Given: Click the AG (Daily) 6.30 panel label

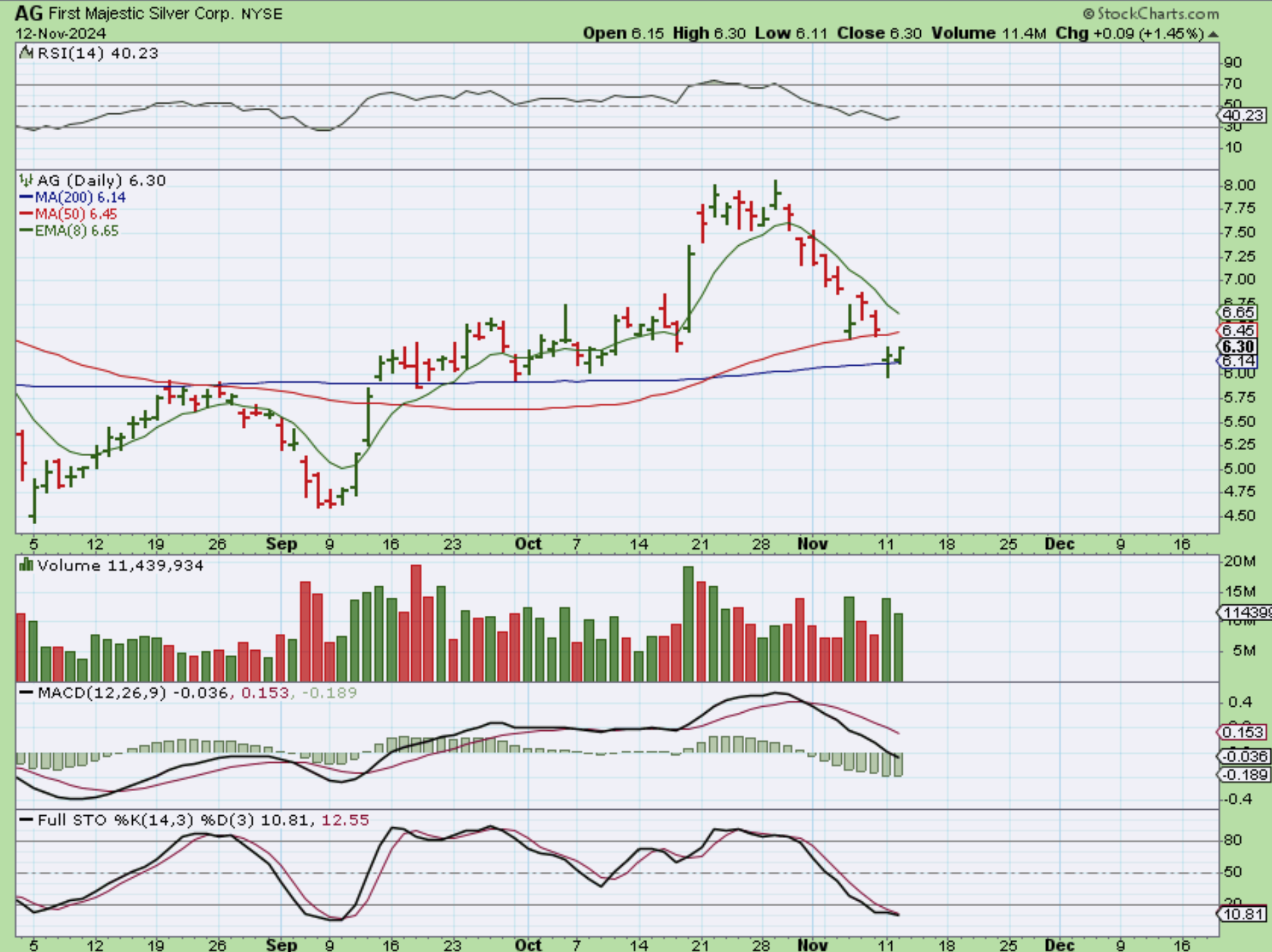Looking at the screenshot, I should click(101, 180).
